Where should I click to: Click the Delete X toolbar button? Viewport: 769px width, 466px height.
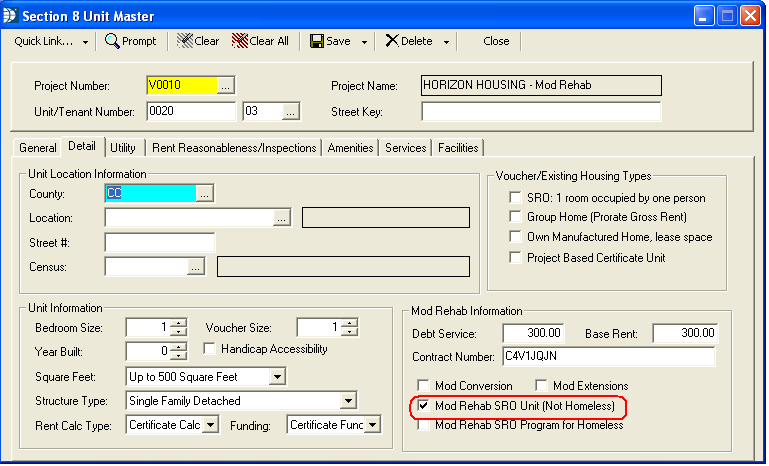(409, 41)
